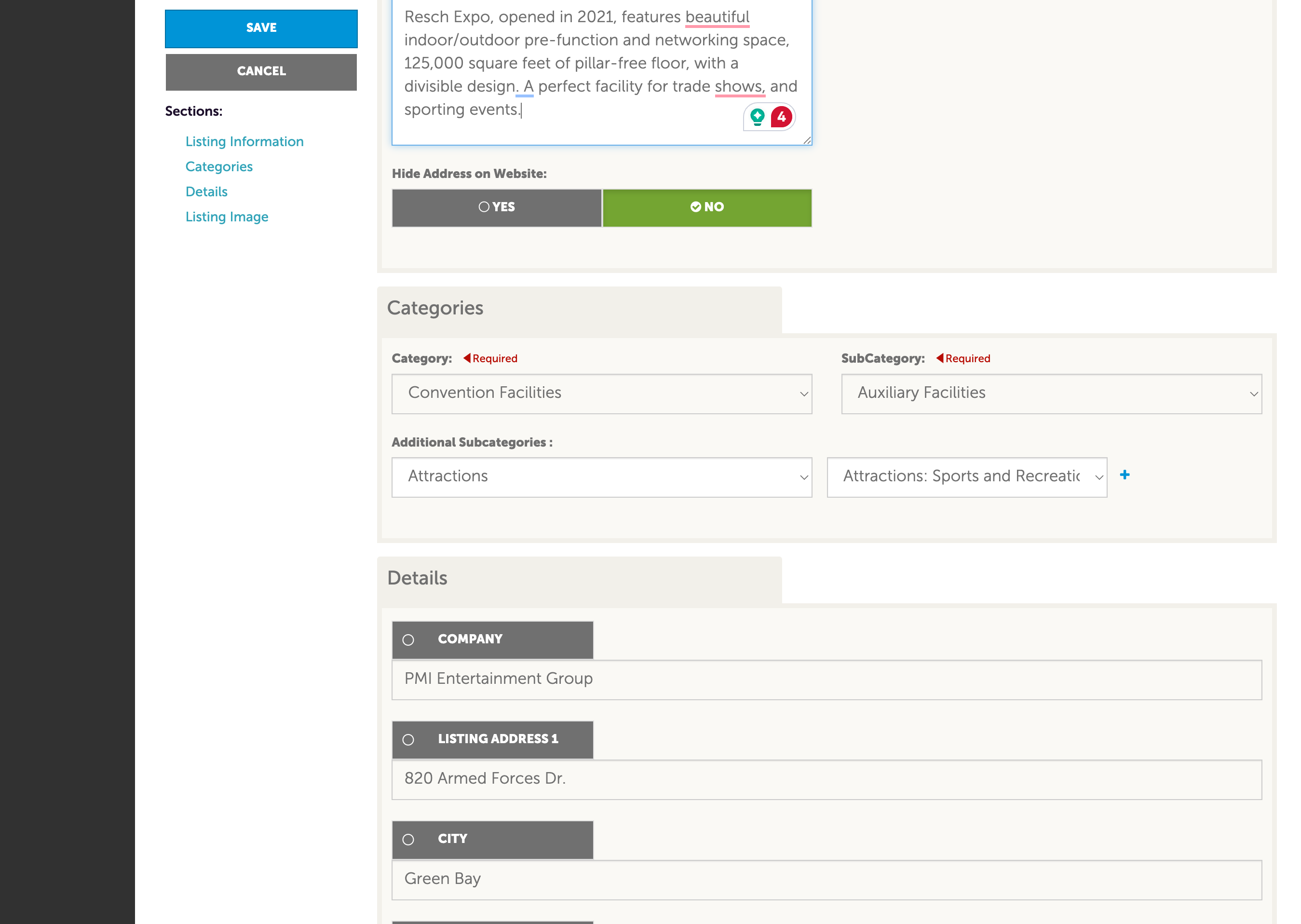This screenshot has width=1301, height=924.
Task: Go to Details section link
Action: point(206,191)
